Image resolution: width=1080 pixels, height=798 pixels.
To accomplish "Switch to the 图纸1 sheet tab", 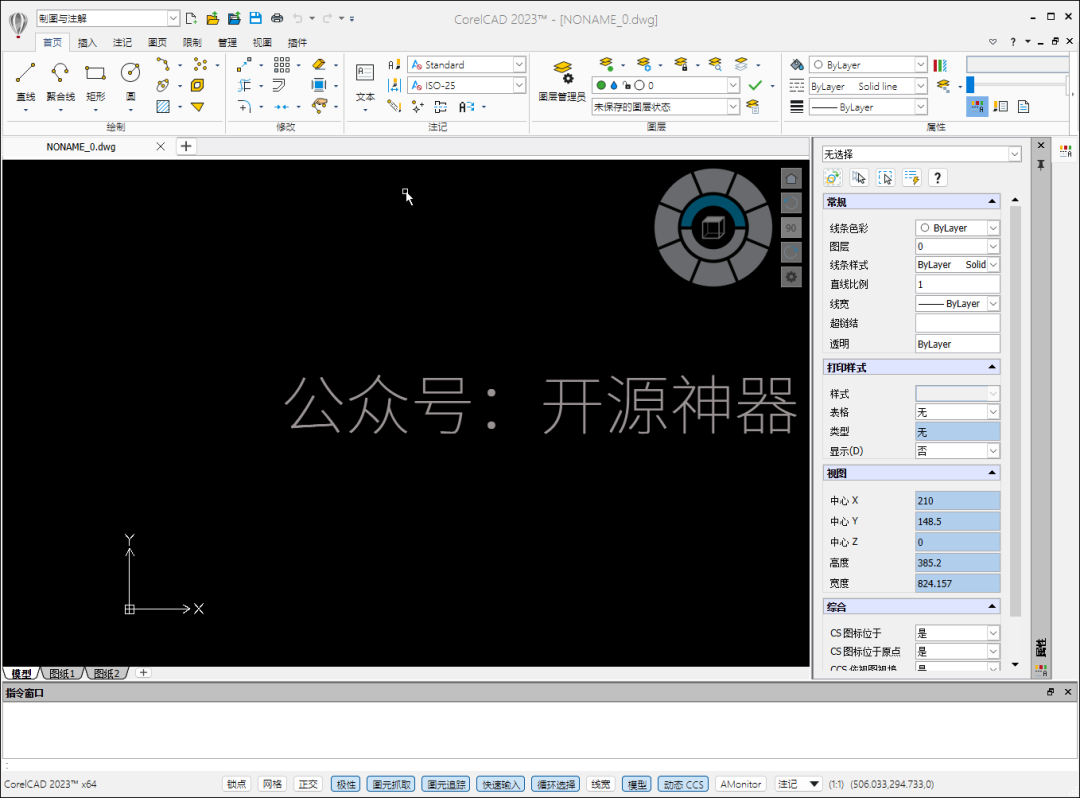I will point(62,673).
